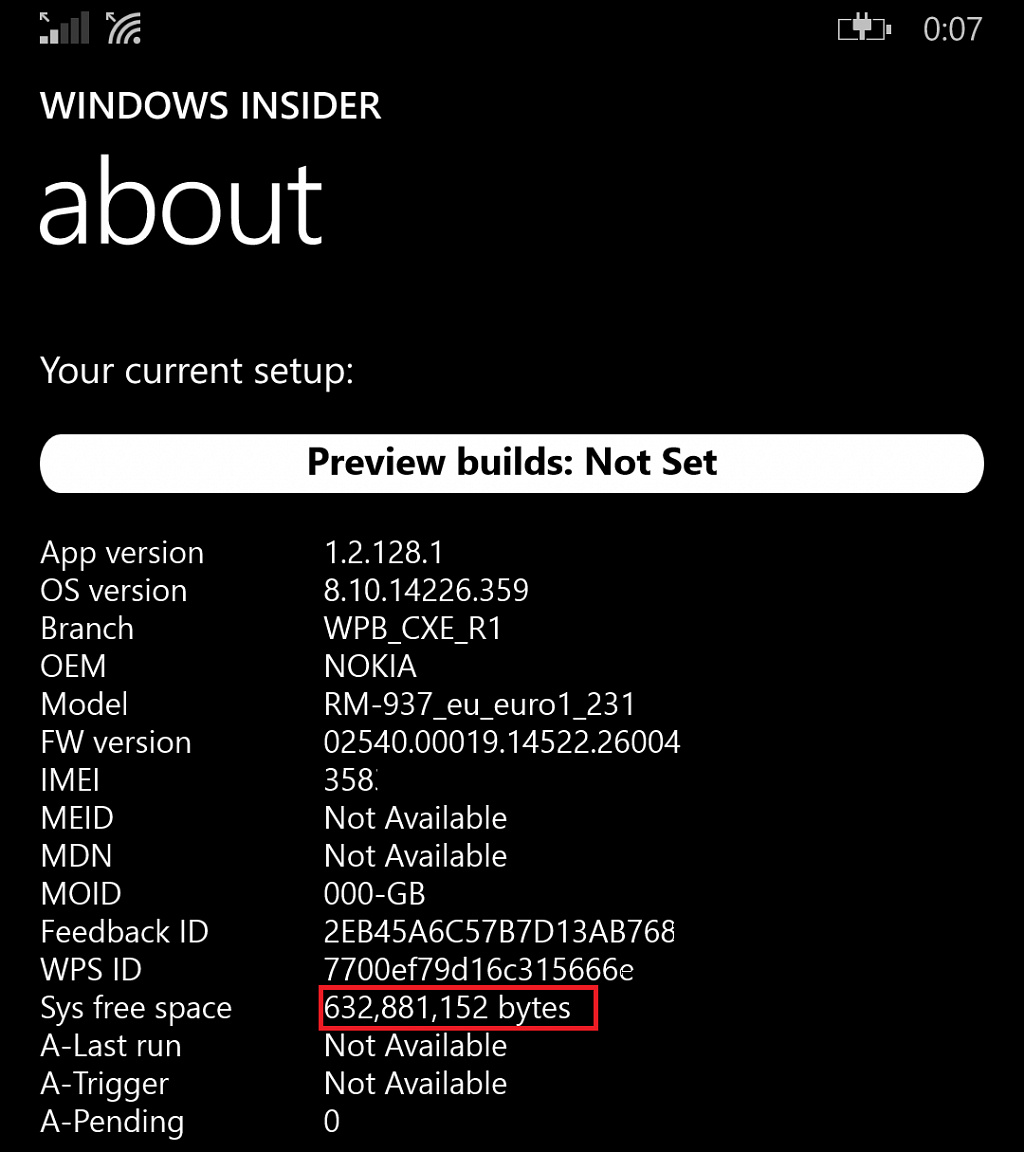The image size is (1024, 1152).
Task: Select the OS version value 8.10.14226.359
Action: tap(426, 590)
